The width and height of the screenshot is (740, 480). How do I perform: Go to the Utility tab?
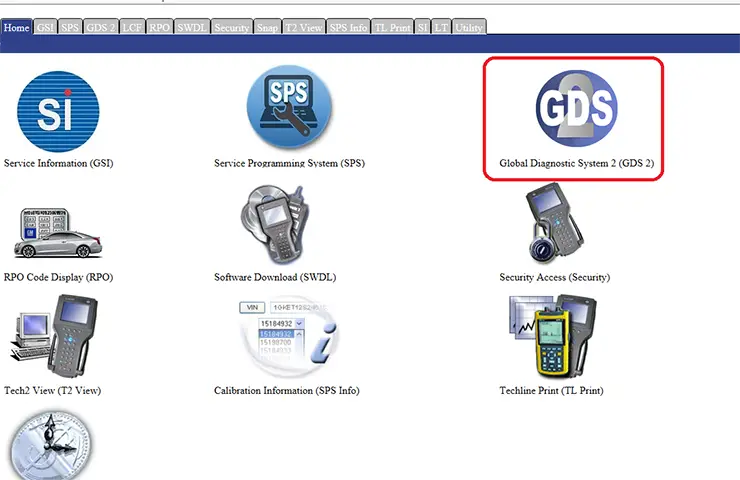pos(469,27)
